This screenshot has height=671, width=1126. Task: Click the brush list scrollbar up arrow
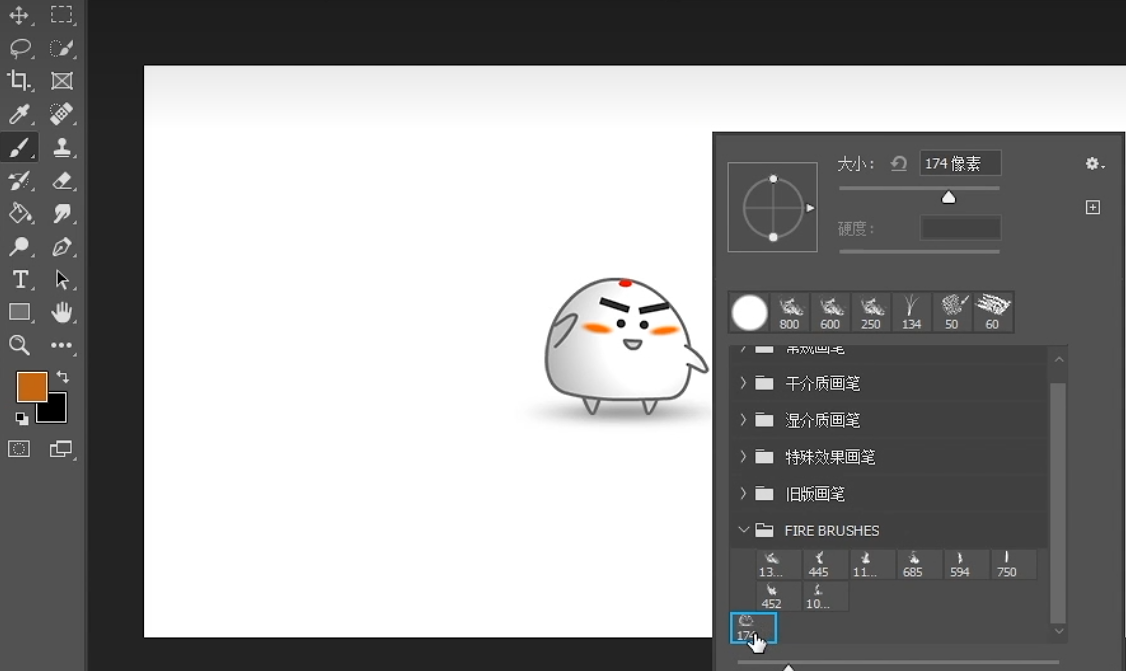pos(1058,358)
